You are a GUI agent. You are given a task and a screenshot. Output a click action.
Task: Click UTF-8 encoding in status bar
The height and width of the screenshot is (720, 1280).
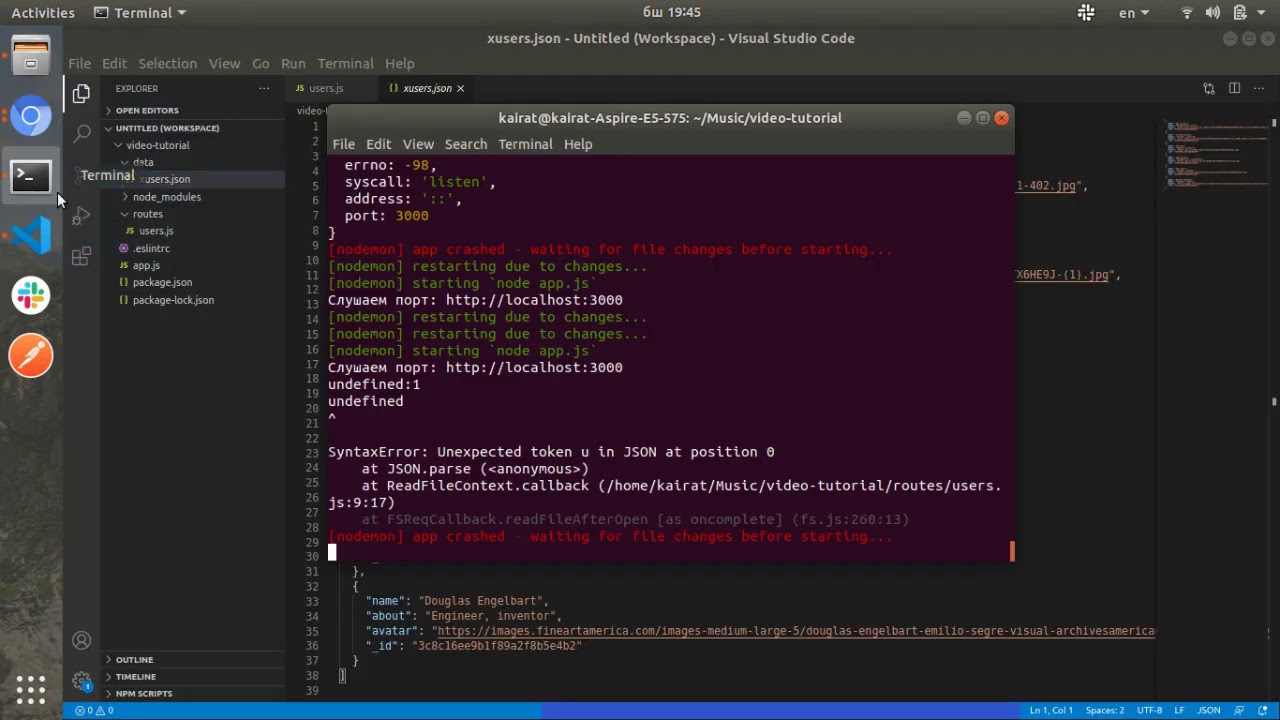coord(1149,710)
